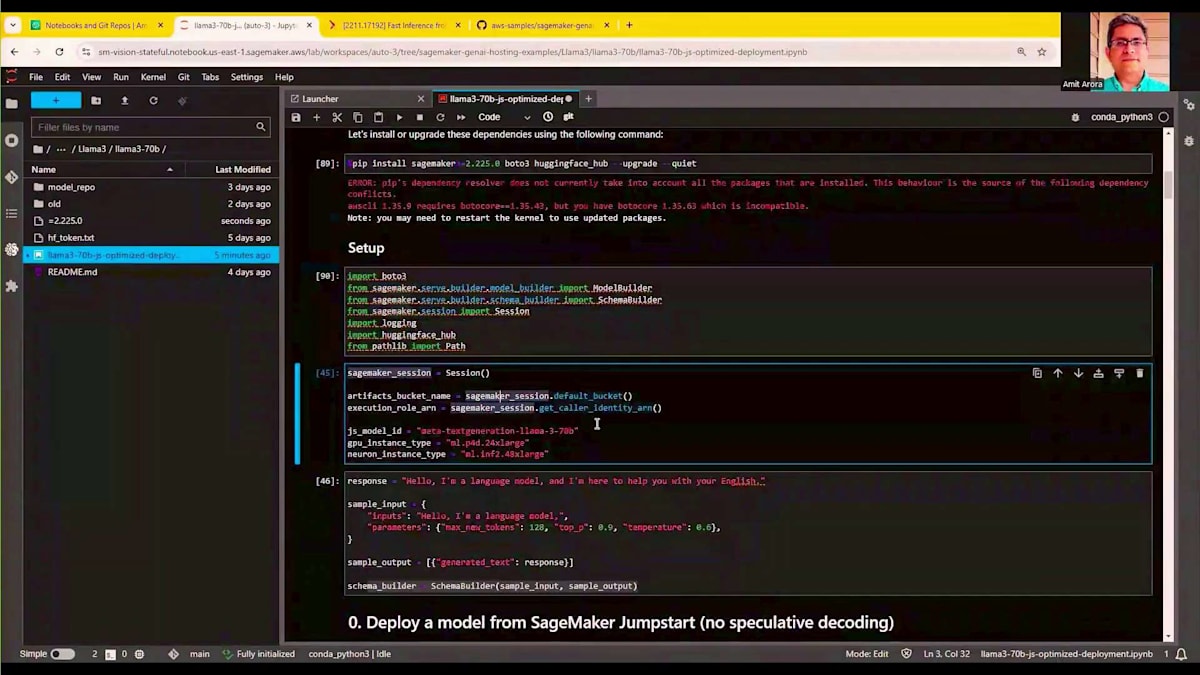Image resolution: width=1200 pixels, height=675 pixels.
Task: Insert a cell above the active cell
Action: [x=1098, y=373]
